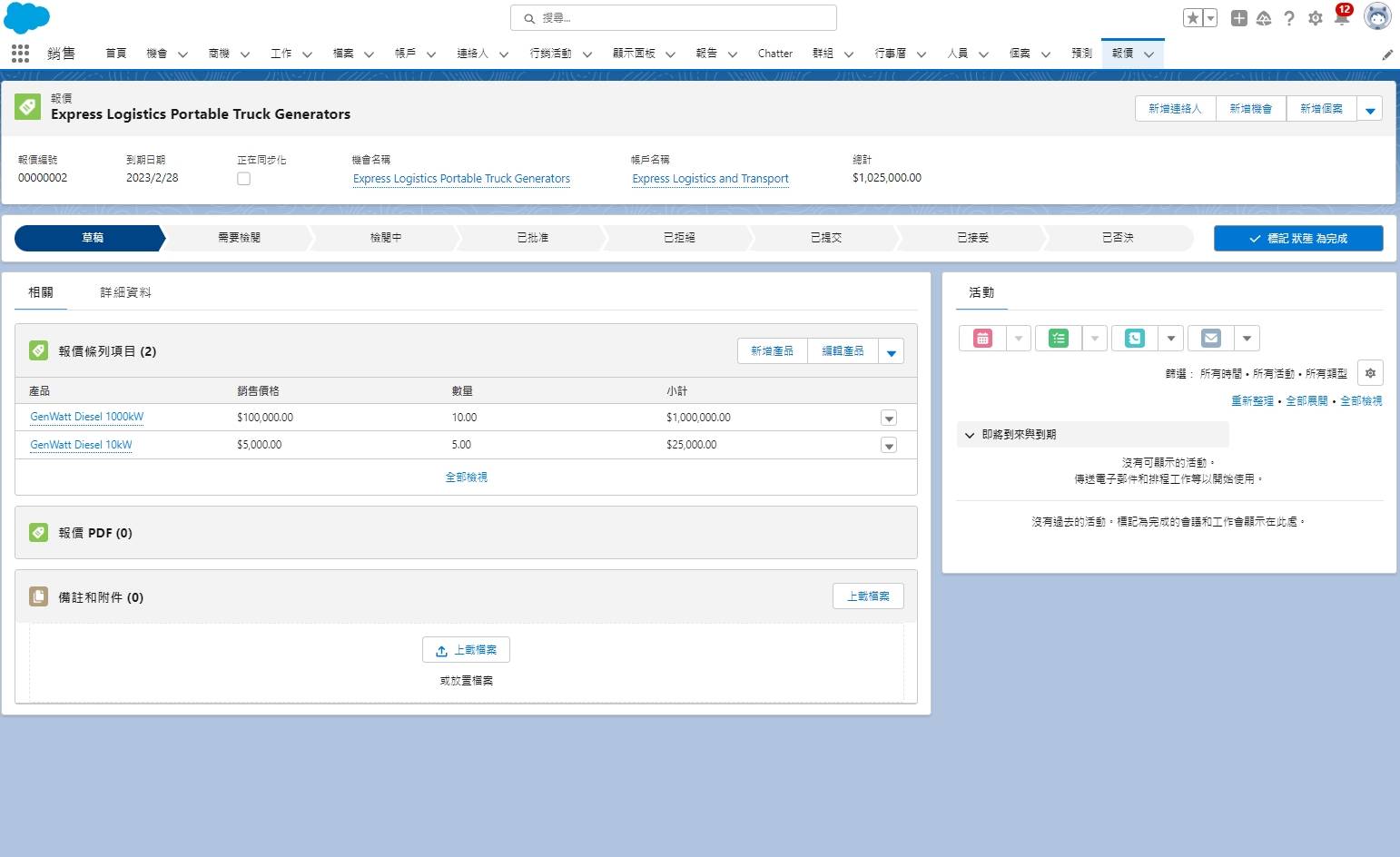
Task: Click the 新增連絡人 button
Action: click(1175, 109)
